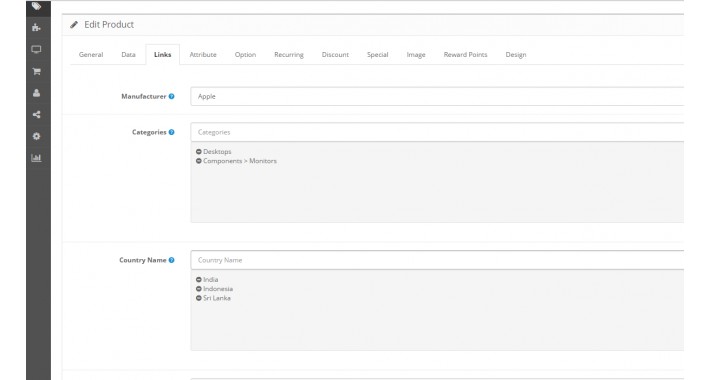Remove the Components > Monitors category
This screenshot has height=380, width=710.
pos(198,161)
